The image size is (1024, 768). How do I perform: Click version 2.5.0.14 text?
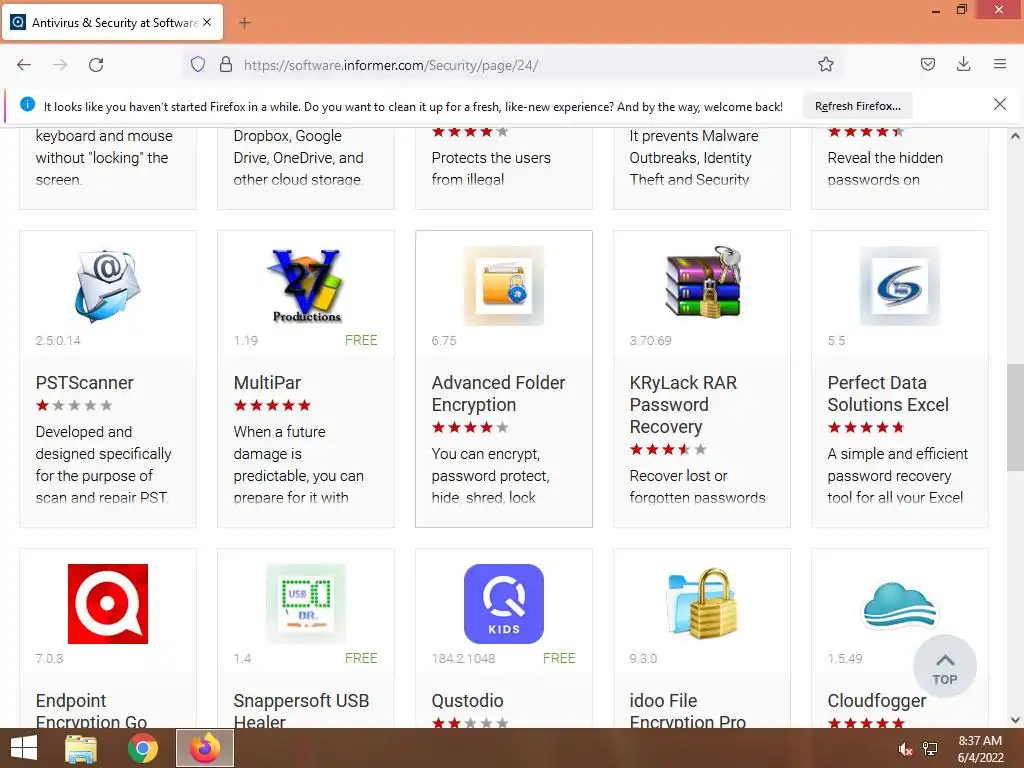[58, 340]
